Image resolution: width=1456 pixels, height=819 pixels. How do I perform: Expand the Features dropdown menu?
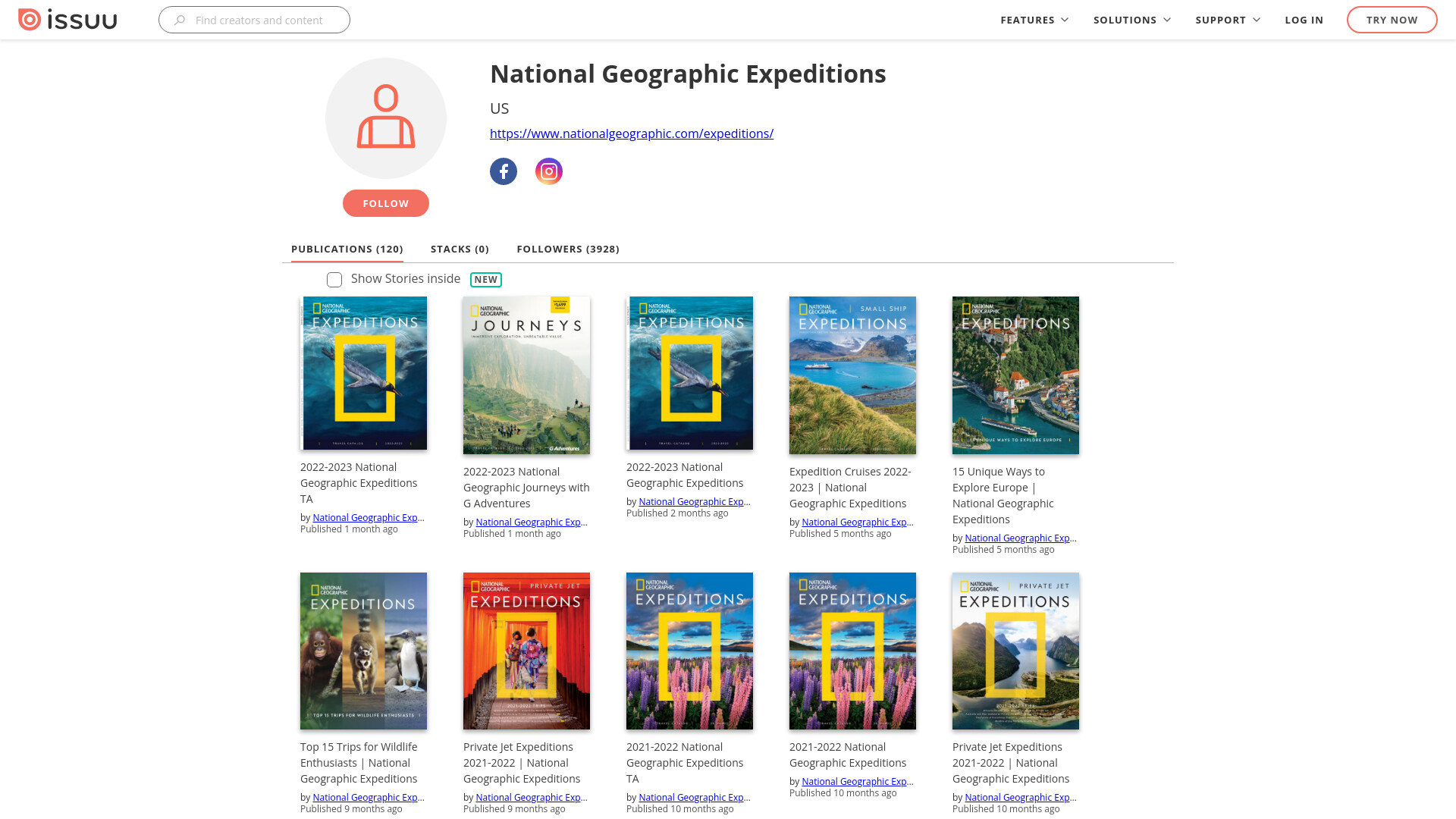pyautogui.click(x=1034, y=20)
